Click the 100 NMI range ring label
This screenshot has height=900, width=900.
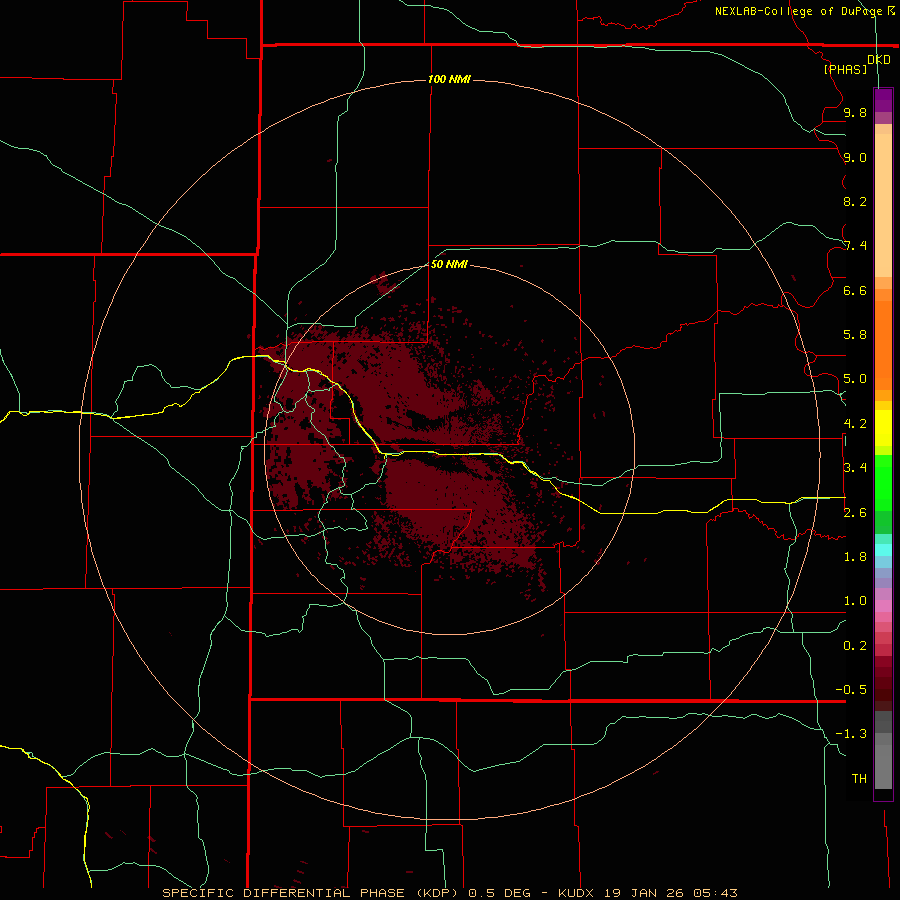(449, 79)
